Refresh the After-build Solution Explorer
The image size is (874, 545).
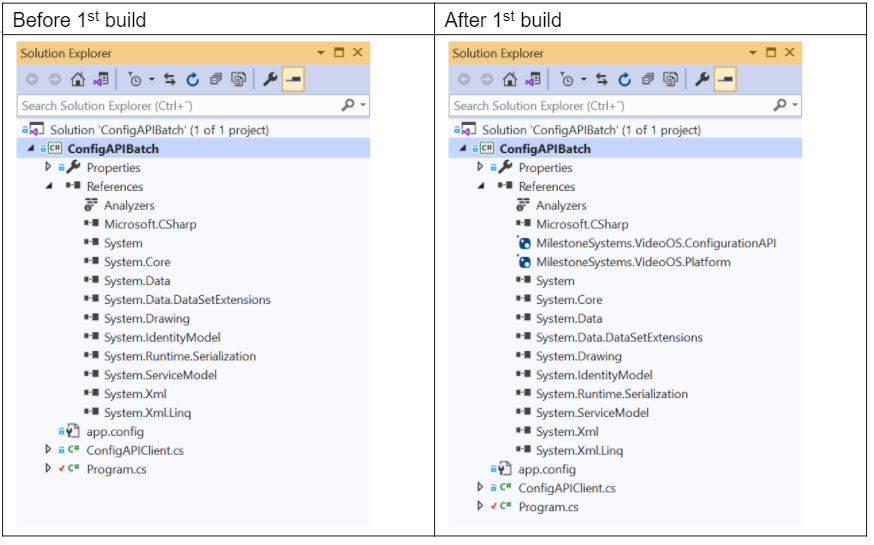[625, 80]
